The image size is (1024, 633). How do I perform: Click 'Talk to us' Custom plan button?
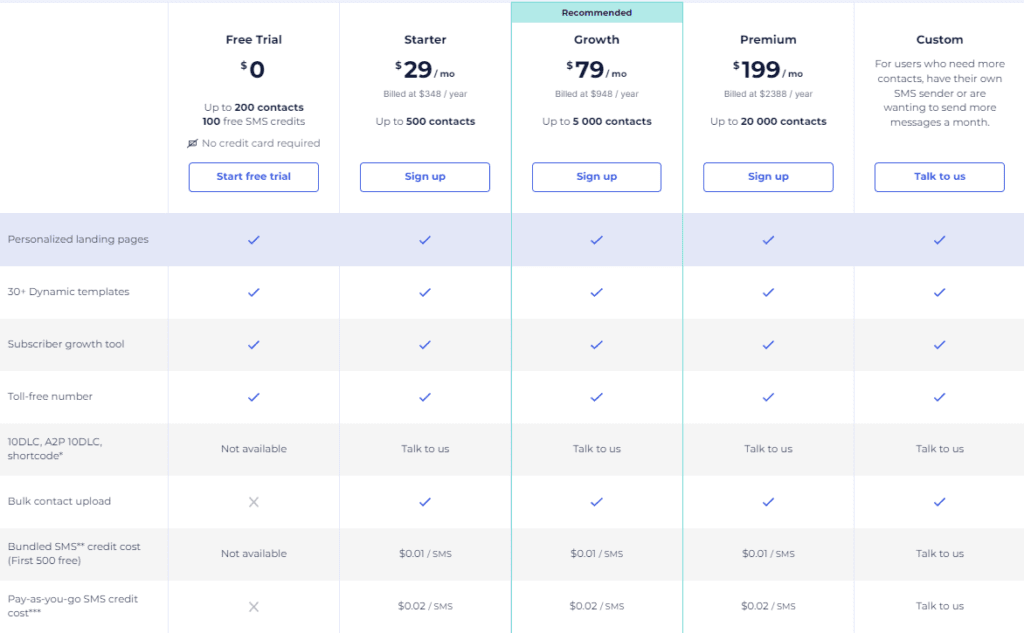click(939, 177)
